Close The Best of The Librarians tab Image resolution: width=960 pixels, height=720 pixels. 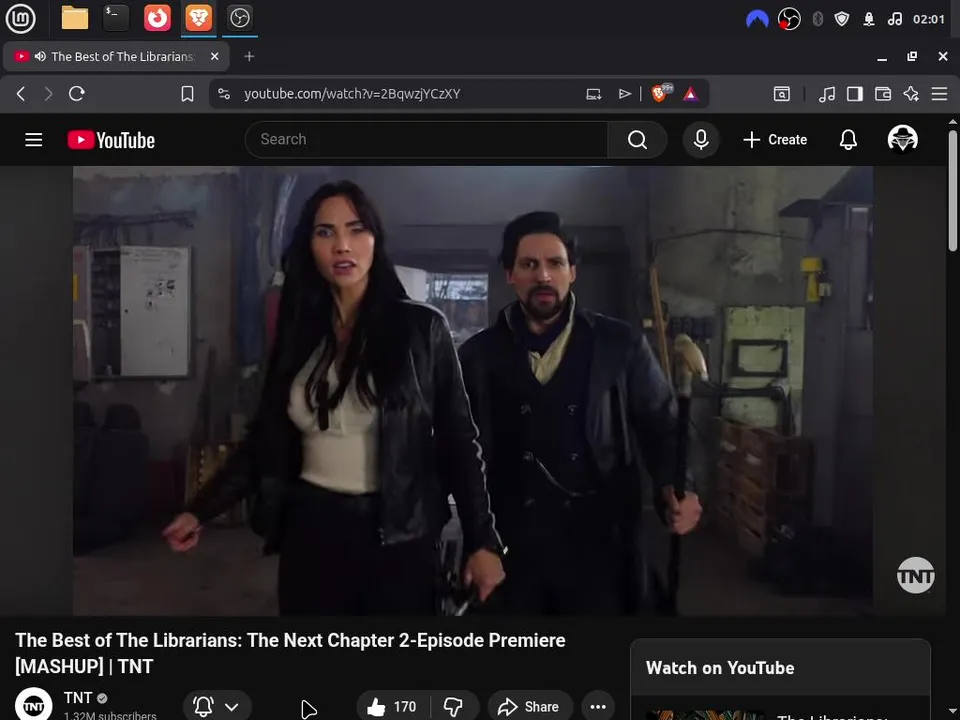pos(214,56)
